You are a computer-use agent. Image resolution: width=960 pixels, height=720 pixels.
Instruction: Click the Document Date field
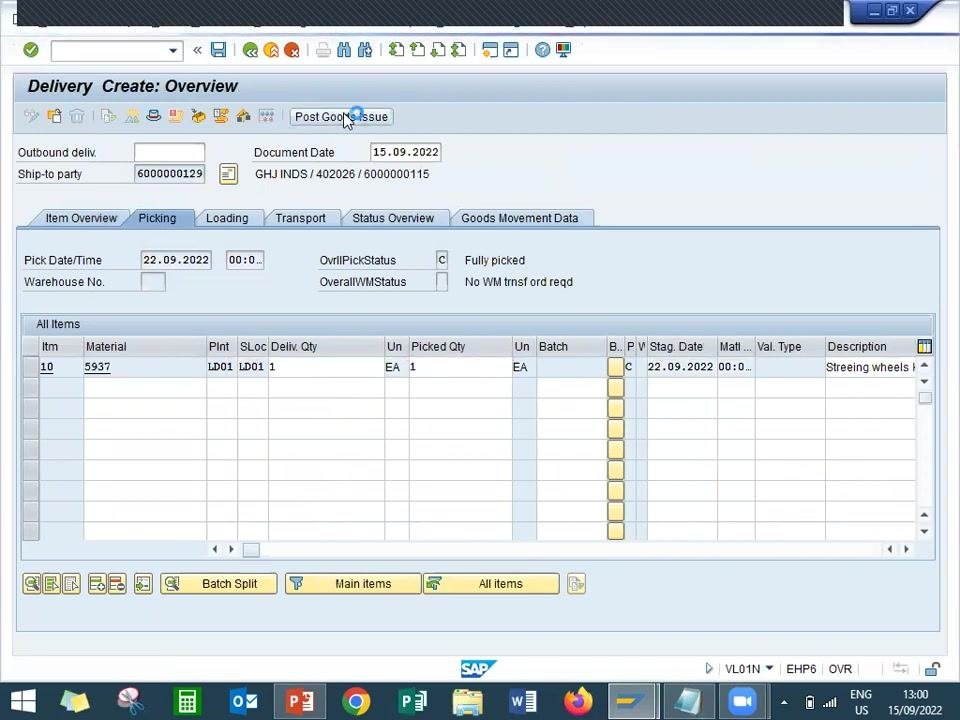(x=405, y=152)
